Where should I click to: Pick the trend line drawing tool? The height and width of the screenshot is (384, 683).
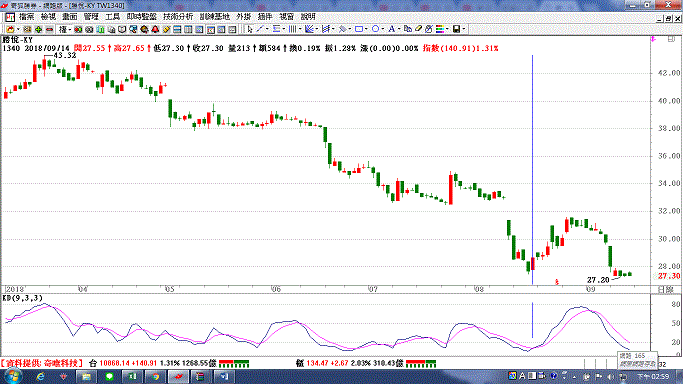[x=260, y=29]
